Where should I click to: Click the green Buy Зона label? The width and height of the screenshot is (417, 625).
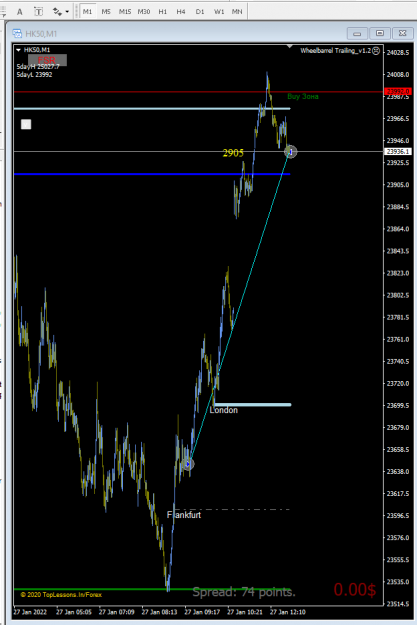pyautogui.click(x=303, y=96)
